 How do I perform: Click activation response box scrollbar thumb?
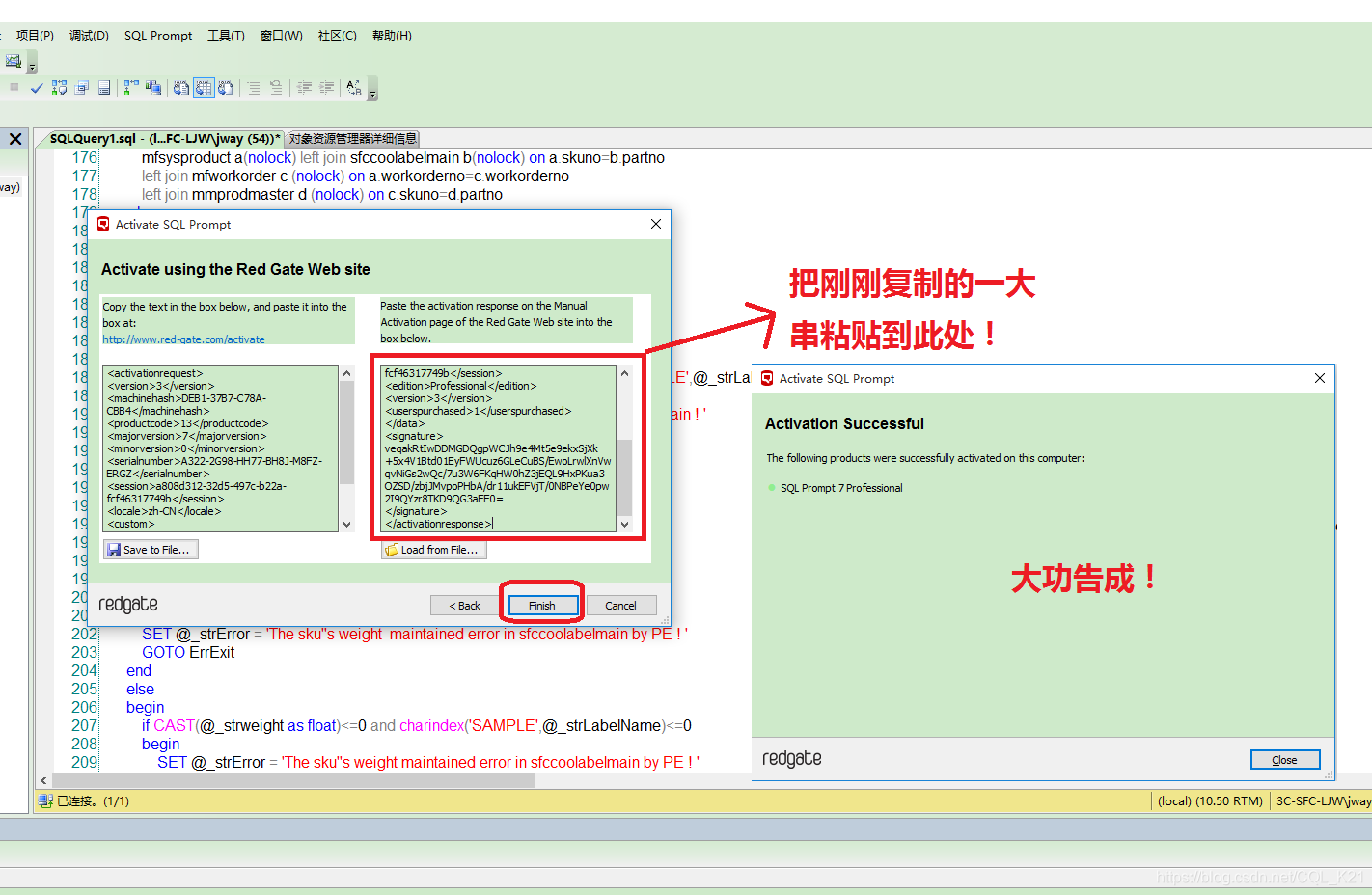click(625, 477)
